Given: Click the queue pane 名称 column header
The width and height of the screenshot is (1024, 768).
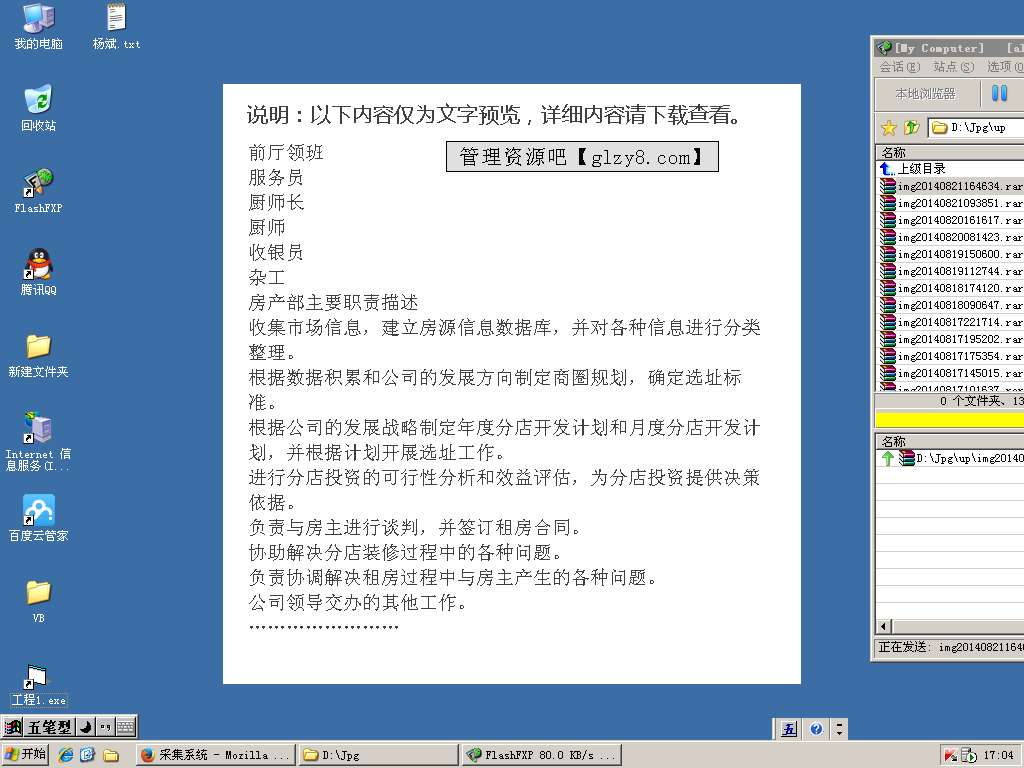Looking at the screenshot, I should click(x=950, y=441).
